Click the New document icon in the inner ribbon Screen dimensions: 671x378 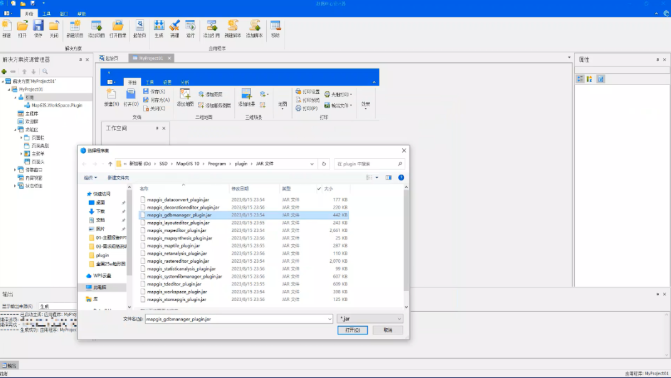coord(111,95)
